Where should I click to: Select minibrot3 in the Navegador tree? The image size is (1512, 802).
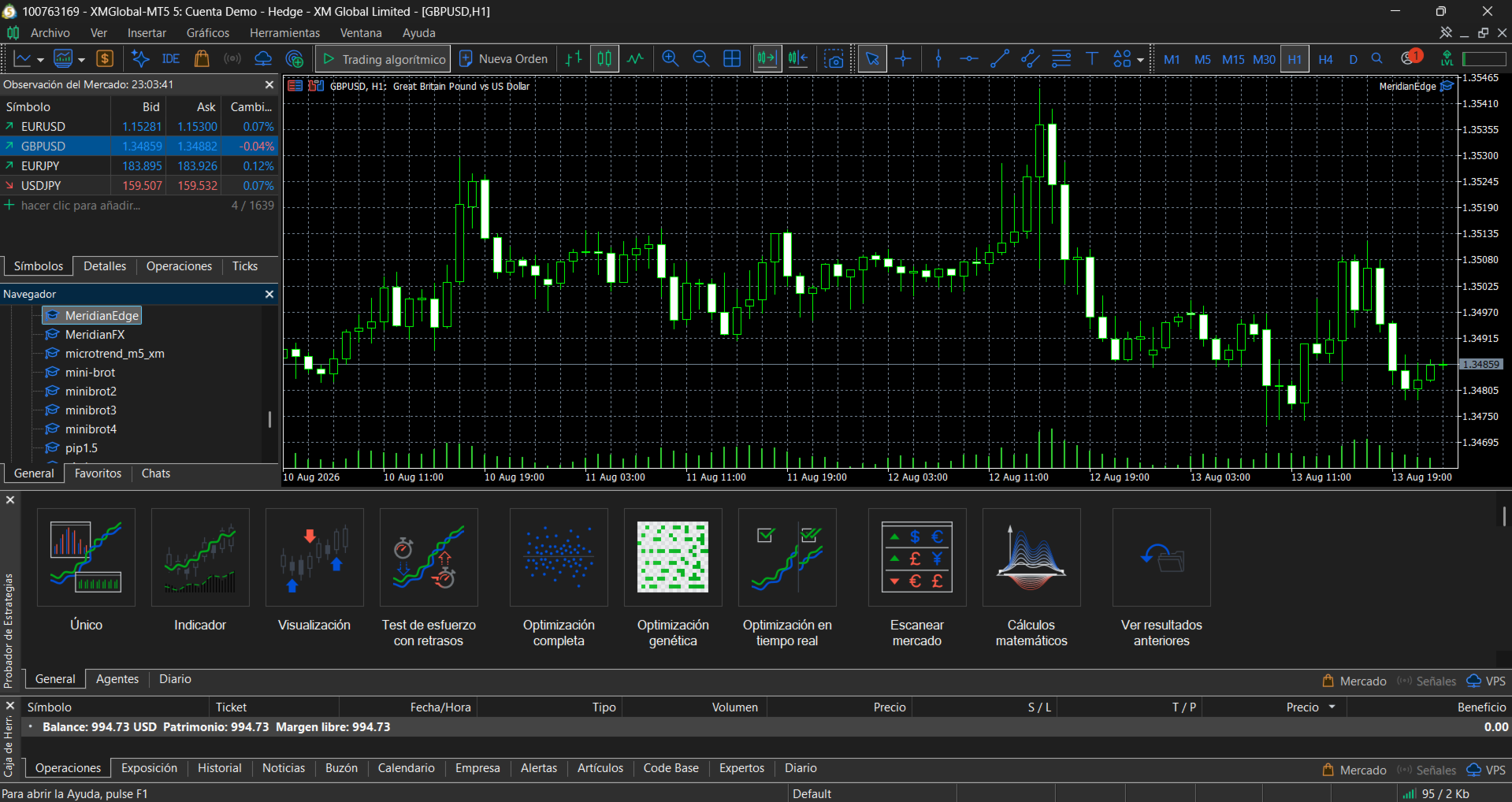[91, 410]
